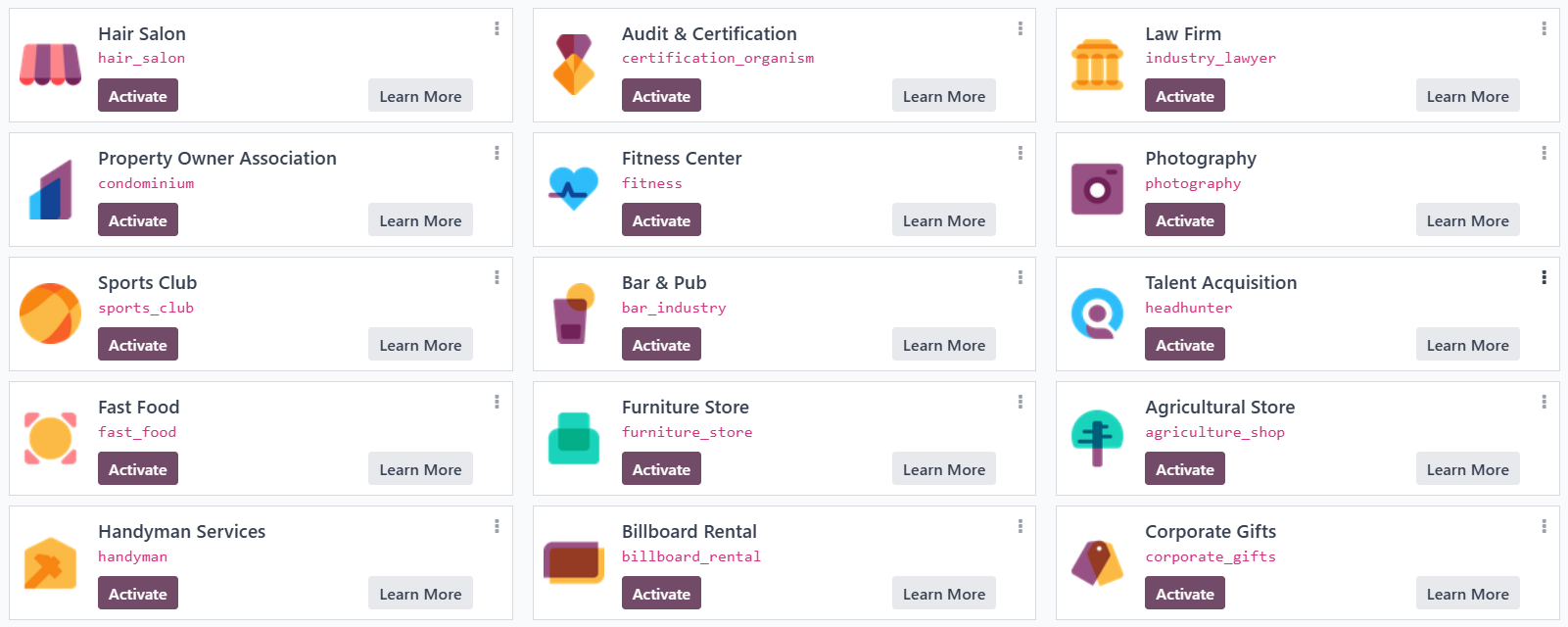Open the Talent Acquisition kebab menu
The height and width of the screenshot is (627, 1568).
point(1544,277)
